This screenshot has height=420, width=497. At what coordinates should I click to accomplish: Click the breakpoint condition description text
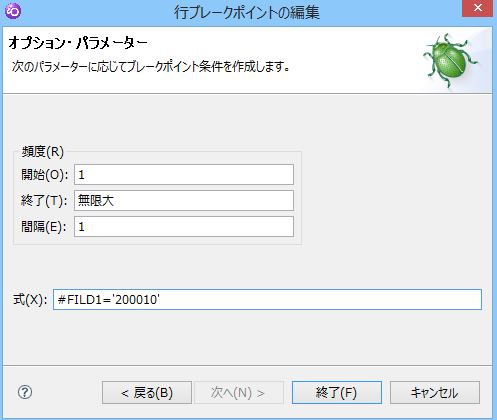click(x=151, y=66)
